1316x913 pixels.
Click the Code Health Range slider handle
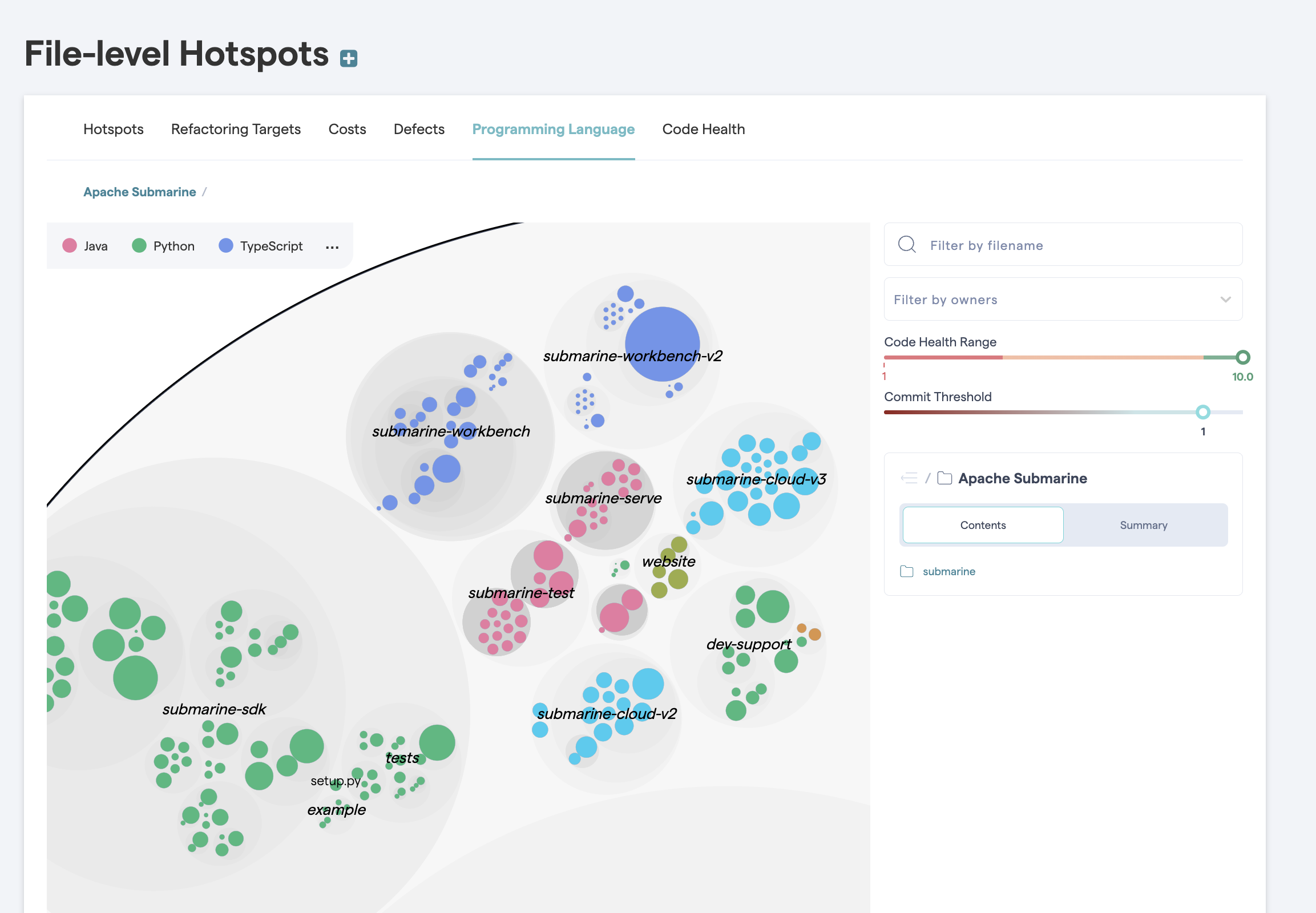(x=1242, y=358)
